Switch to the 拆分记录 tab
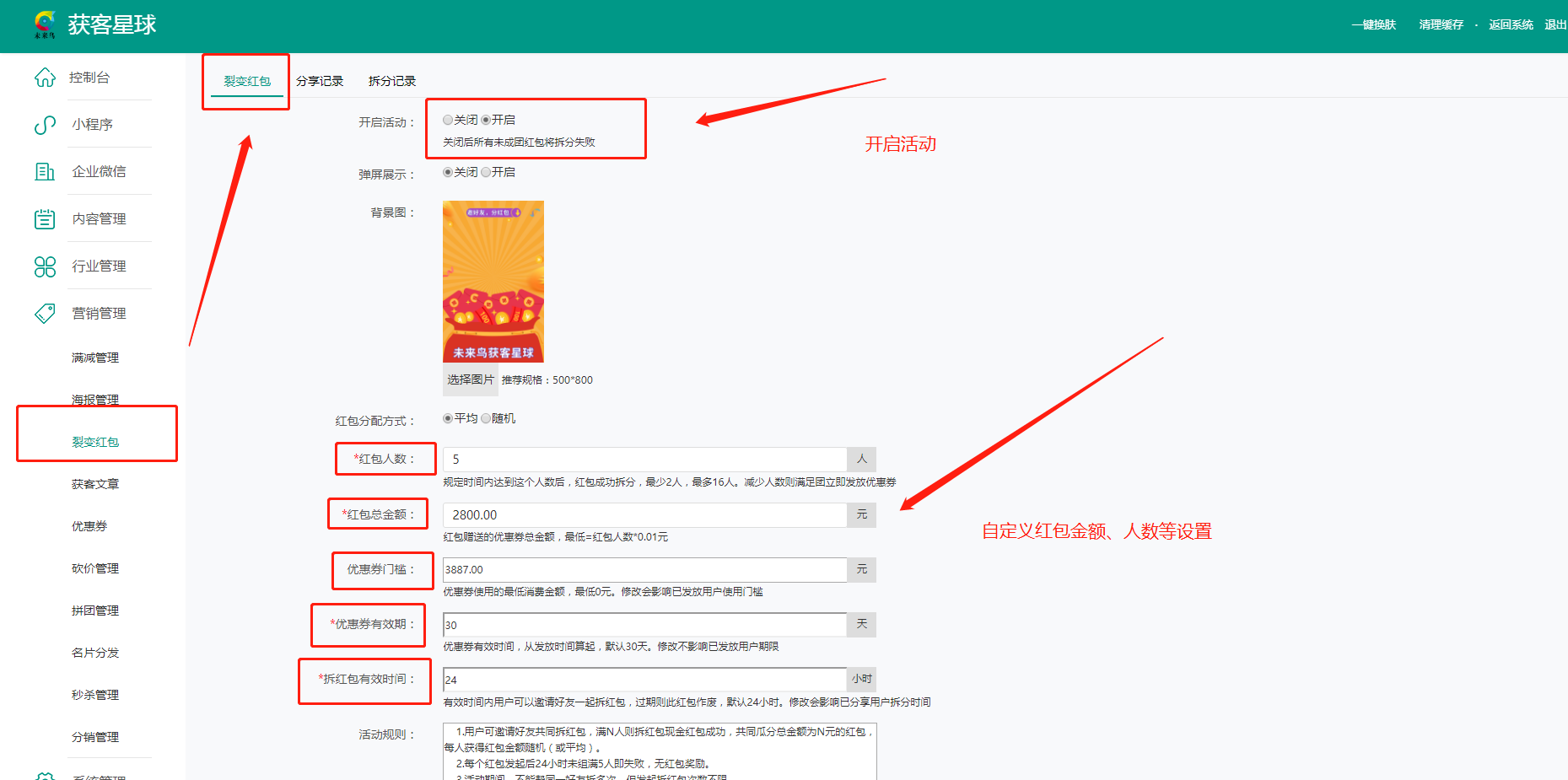1568x780 pixels. [x=392, y=81]
